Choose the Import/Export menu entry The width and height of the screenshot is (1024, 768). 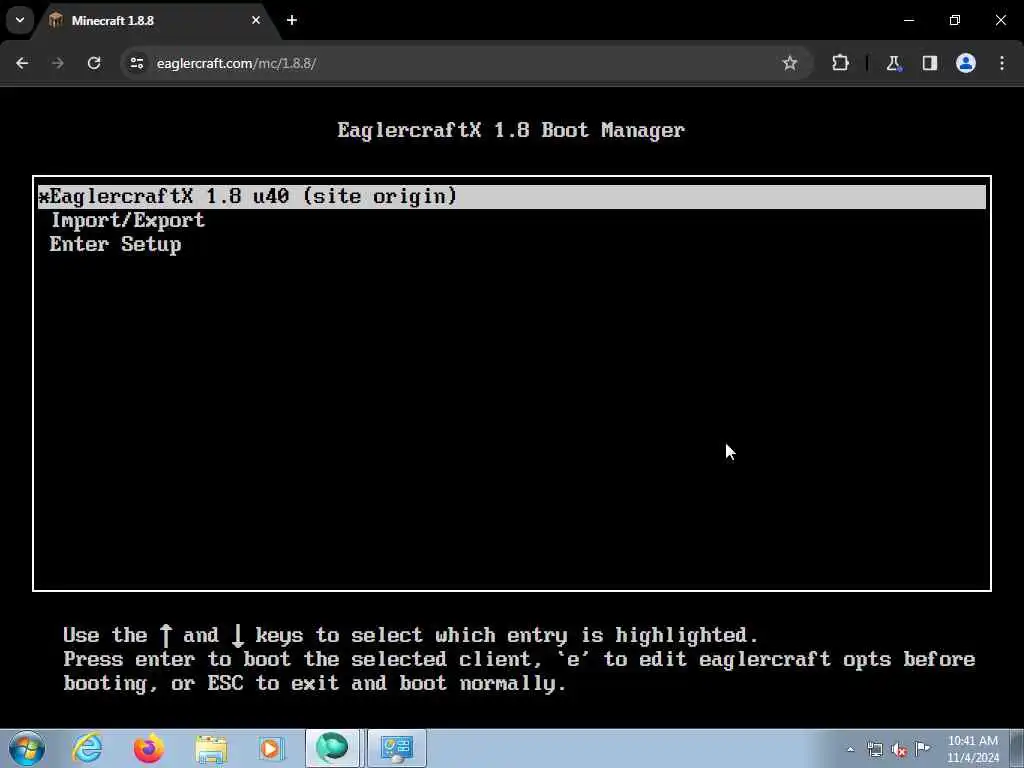(x=128, y=221)
